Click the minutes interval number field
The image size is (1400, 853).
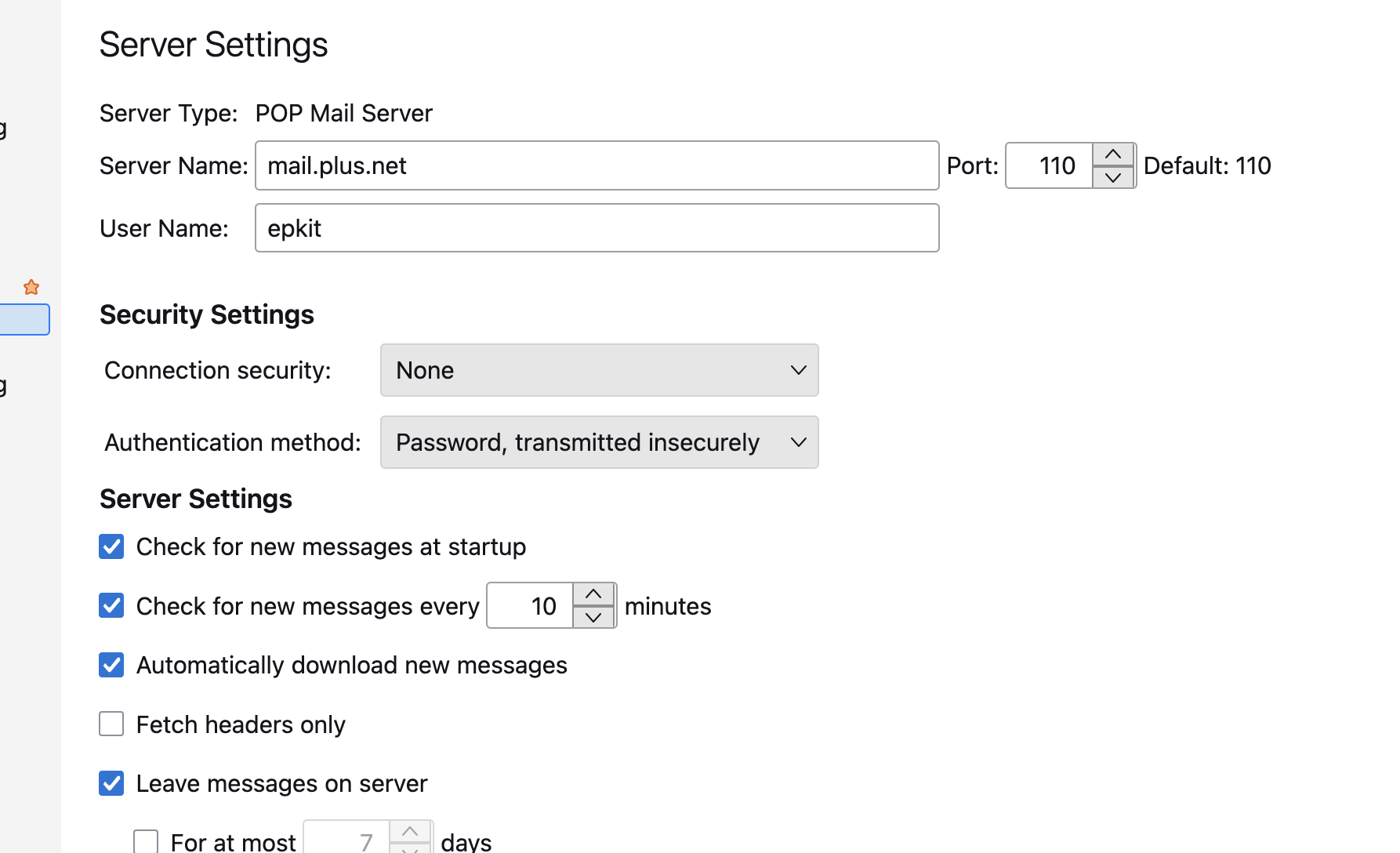coord(531,606)
